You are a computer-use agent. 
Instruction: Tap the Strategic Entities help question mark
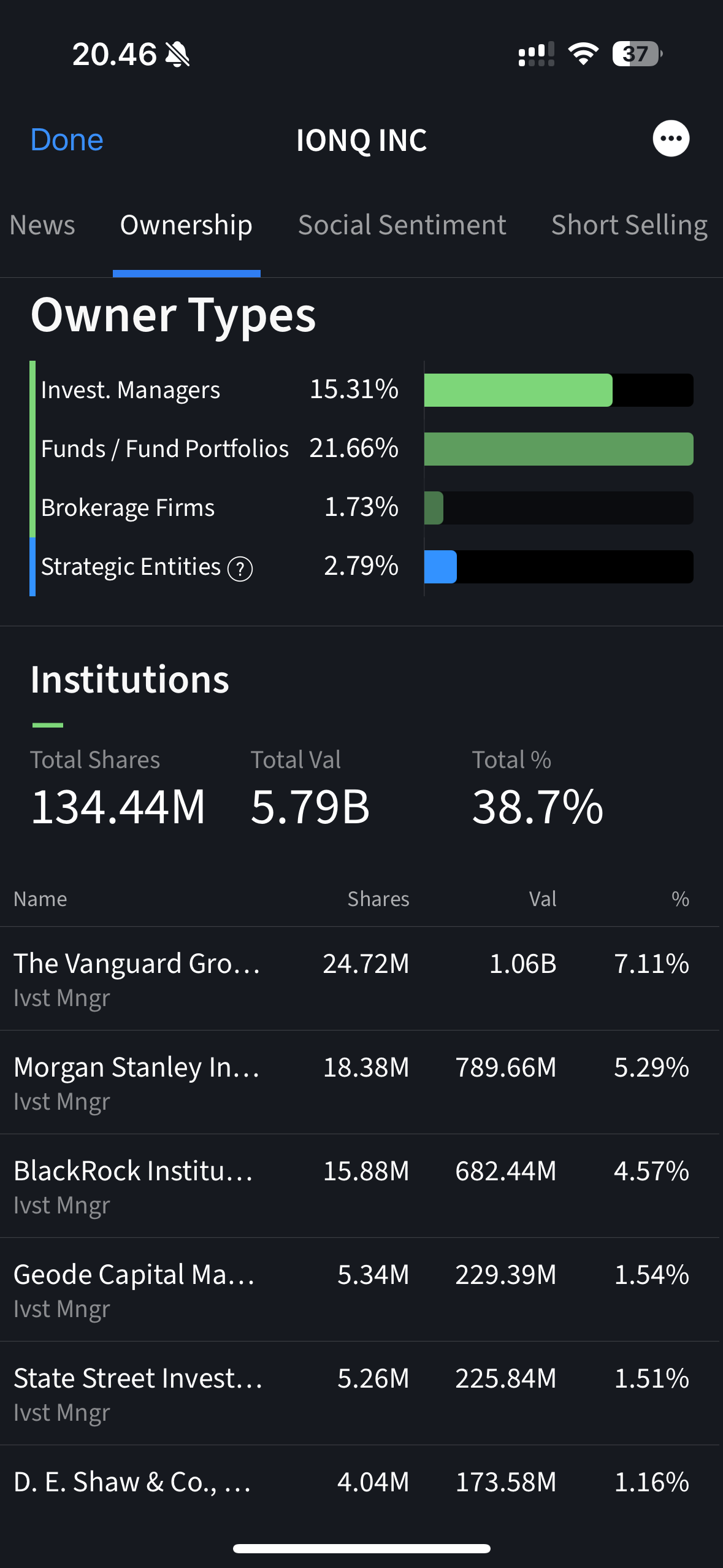[240, 569]
